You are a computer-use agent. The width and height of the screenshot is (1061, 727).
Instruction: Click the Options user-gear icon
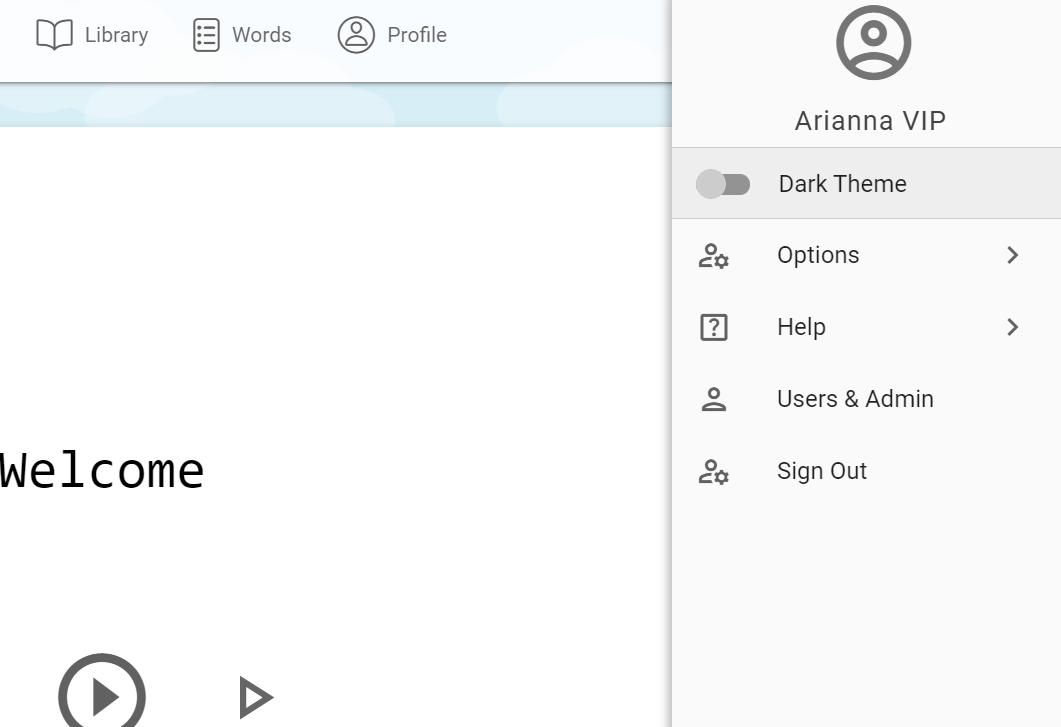tap(713, 256)
